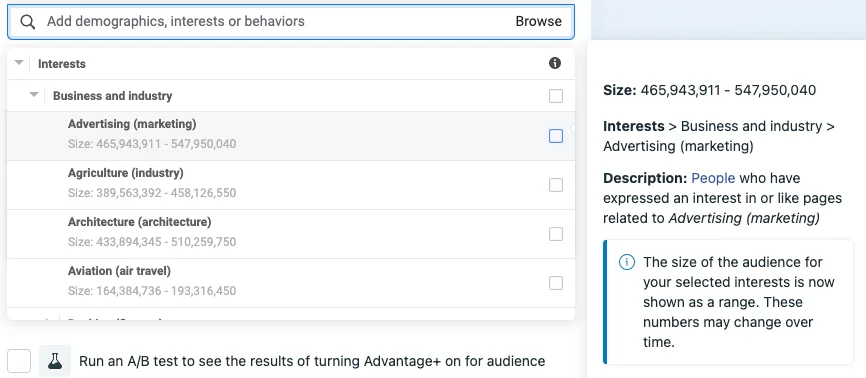Click the info icon in range notice
The height and width of the screenshot is (378, 866).
point(627,262)
